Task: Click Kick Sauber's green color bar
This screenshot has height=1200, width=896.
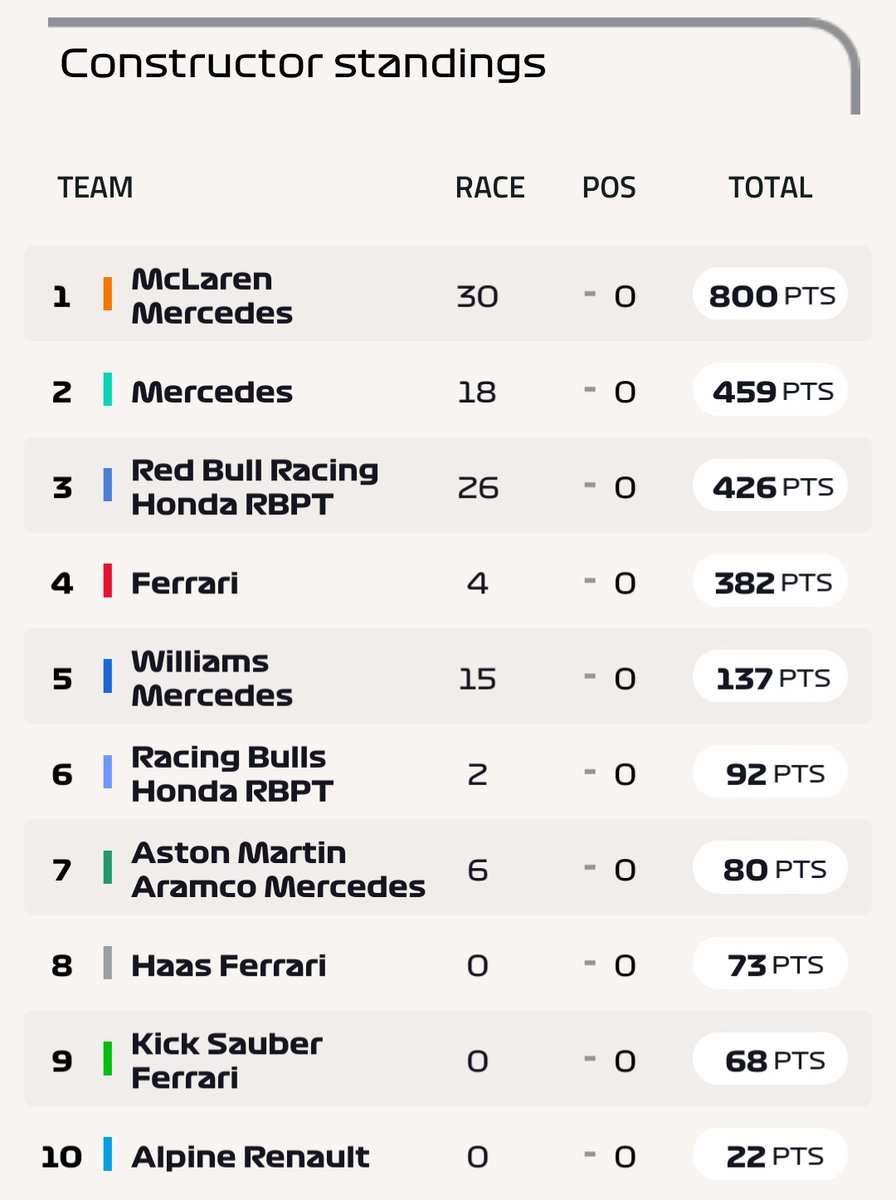Action: [108, 1059]
